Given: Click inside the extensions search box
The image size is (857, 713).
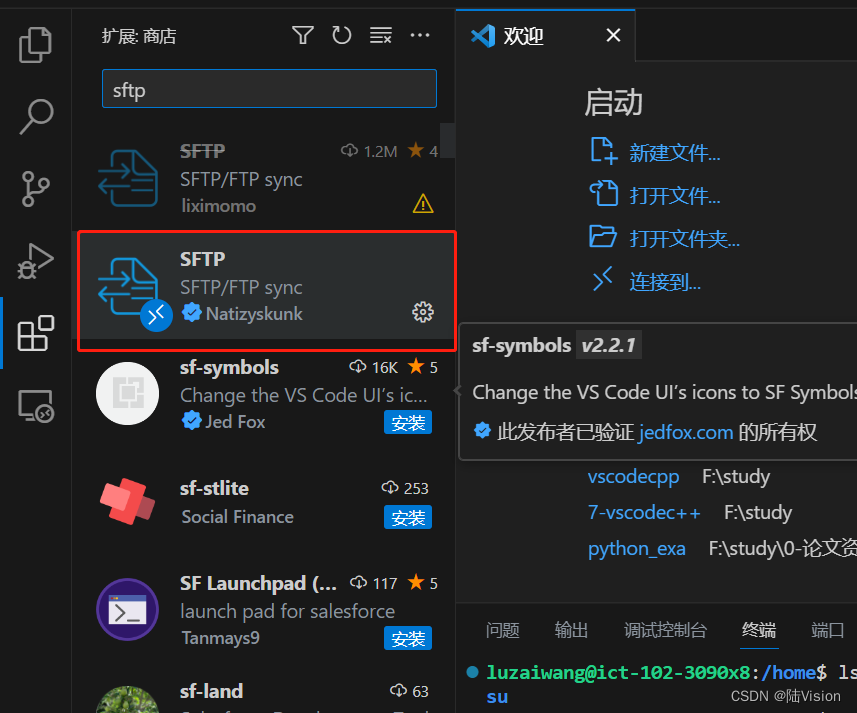Looking at the screenshot, I should pos(268,88).
